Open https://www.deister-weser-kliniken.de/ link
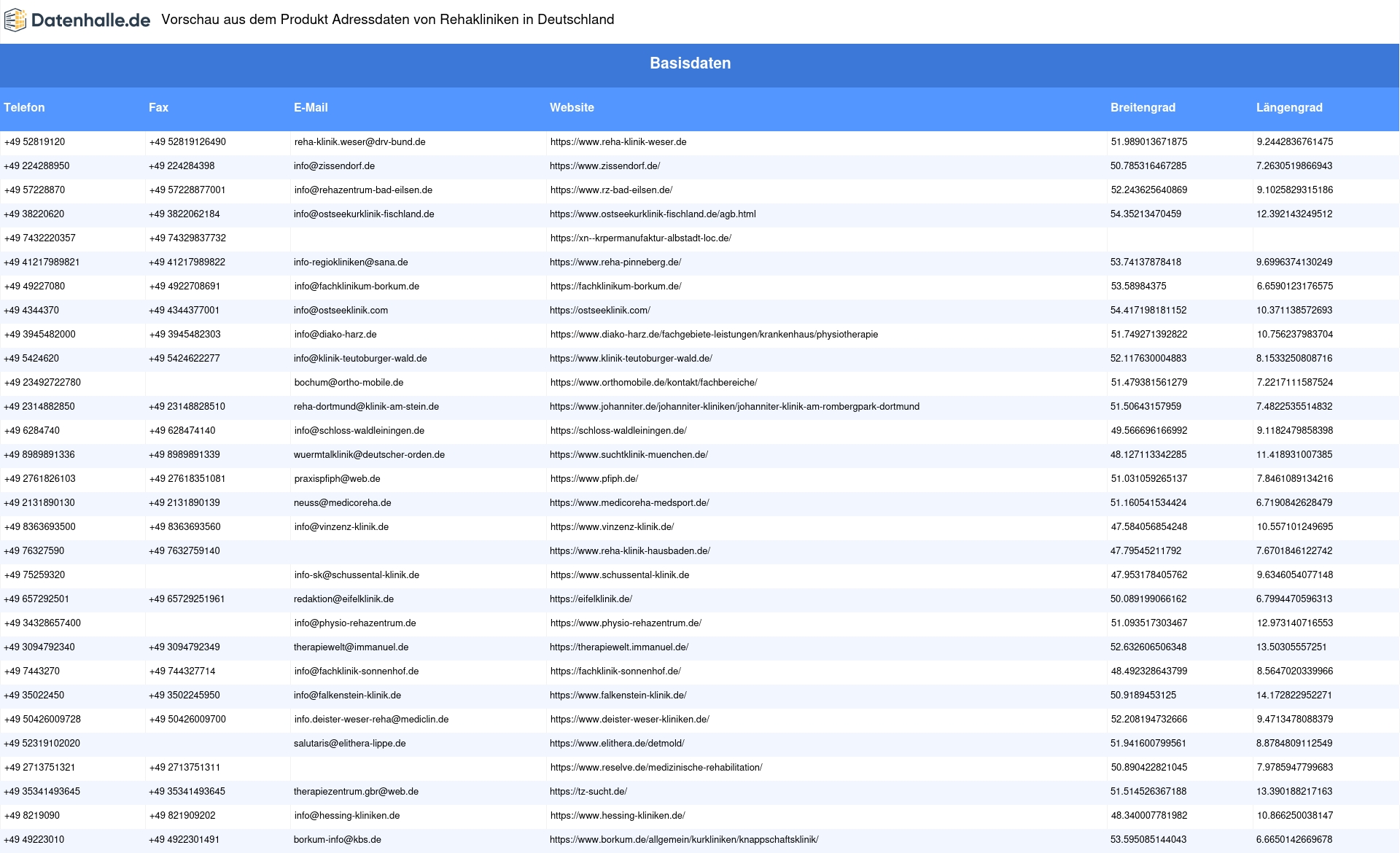1400x853 pixels. coord(630,720)
